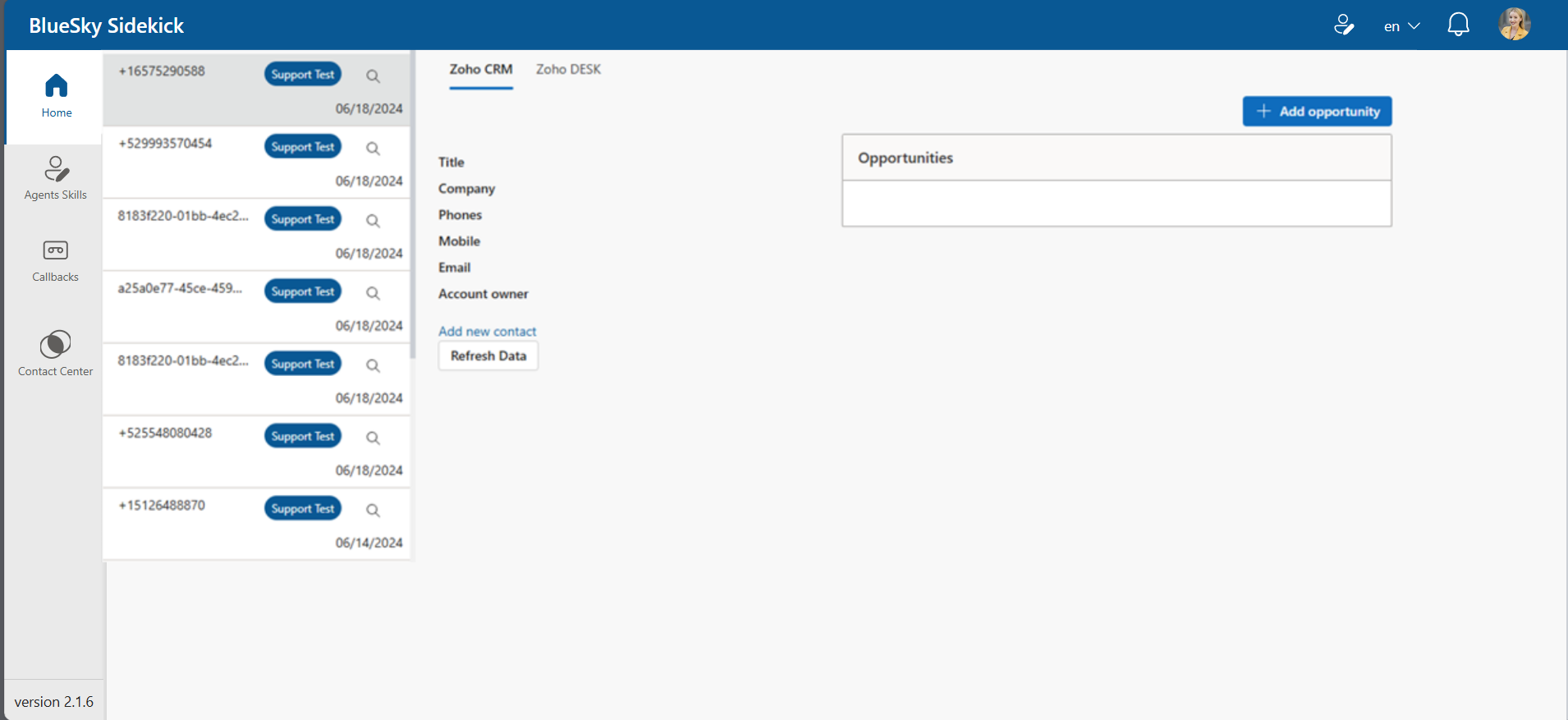Screen dimensions: 1568x720
Task: Open Agents Skills in the sidebar
Action: pos(56,178)
